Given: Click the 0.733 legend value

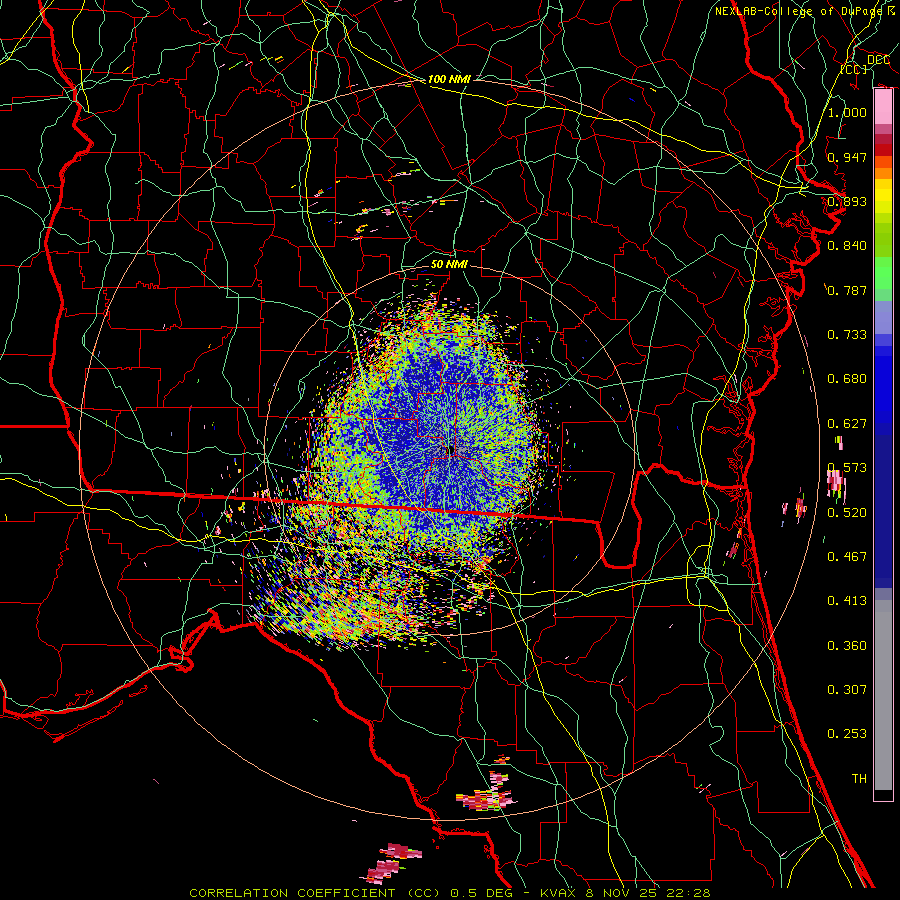Looking at the screenshot, I should (847, 335).
